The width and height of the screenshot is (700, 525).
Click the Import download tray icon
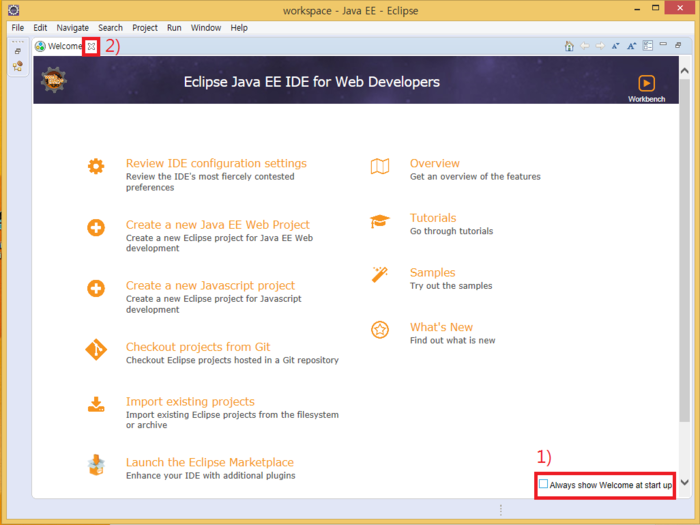click(x=96, y=404)
